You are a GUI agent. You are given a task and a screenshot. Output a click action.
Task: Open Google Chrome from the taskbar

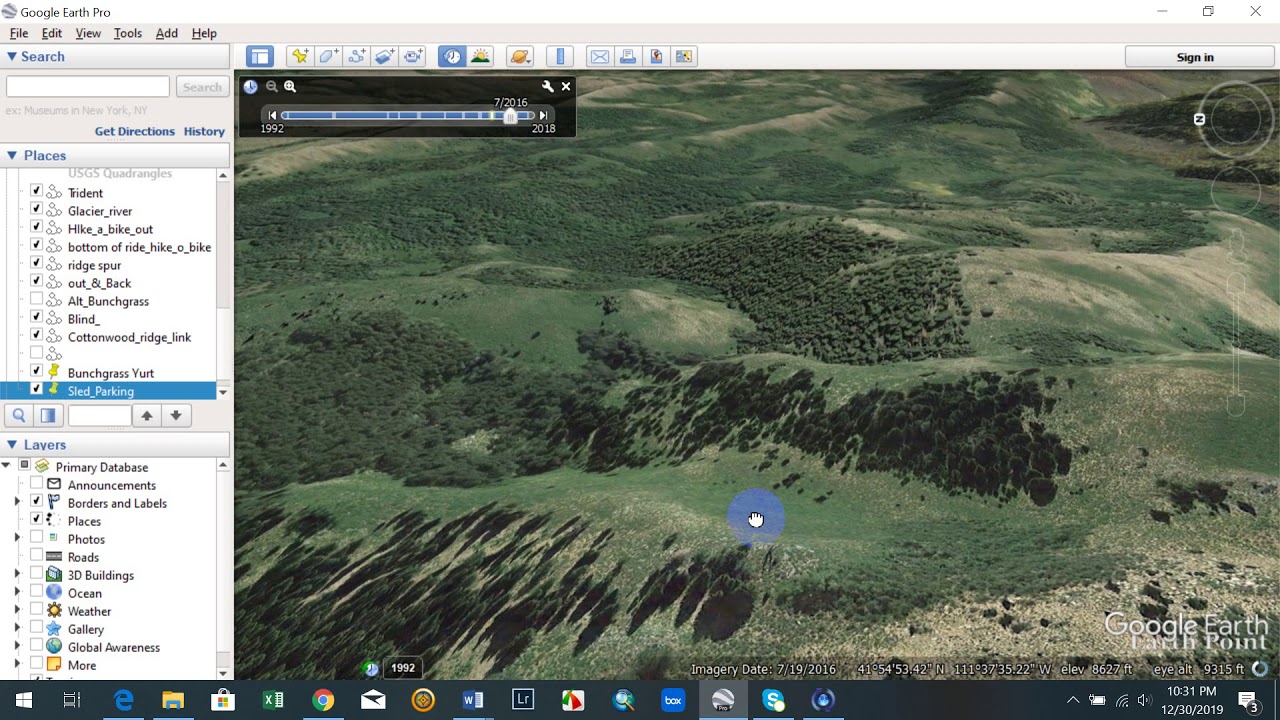click(323, 700)
